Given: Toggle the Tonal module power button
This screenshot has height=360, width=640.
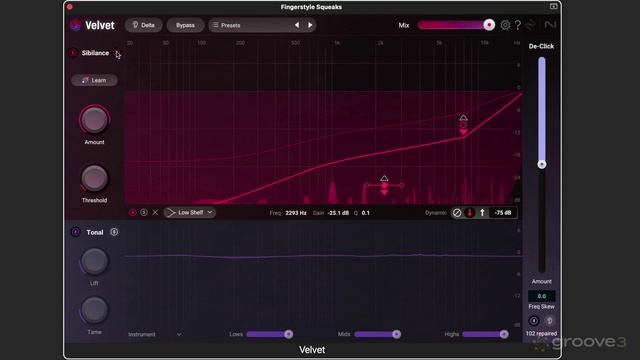Looking at the screenshot, I should [x=76, y=232].
